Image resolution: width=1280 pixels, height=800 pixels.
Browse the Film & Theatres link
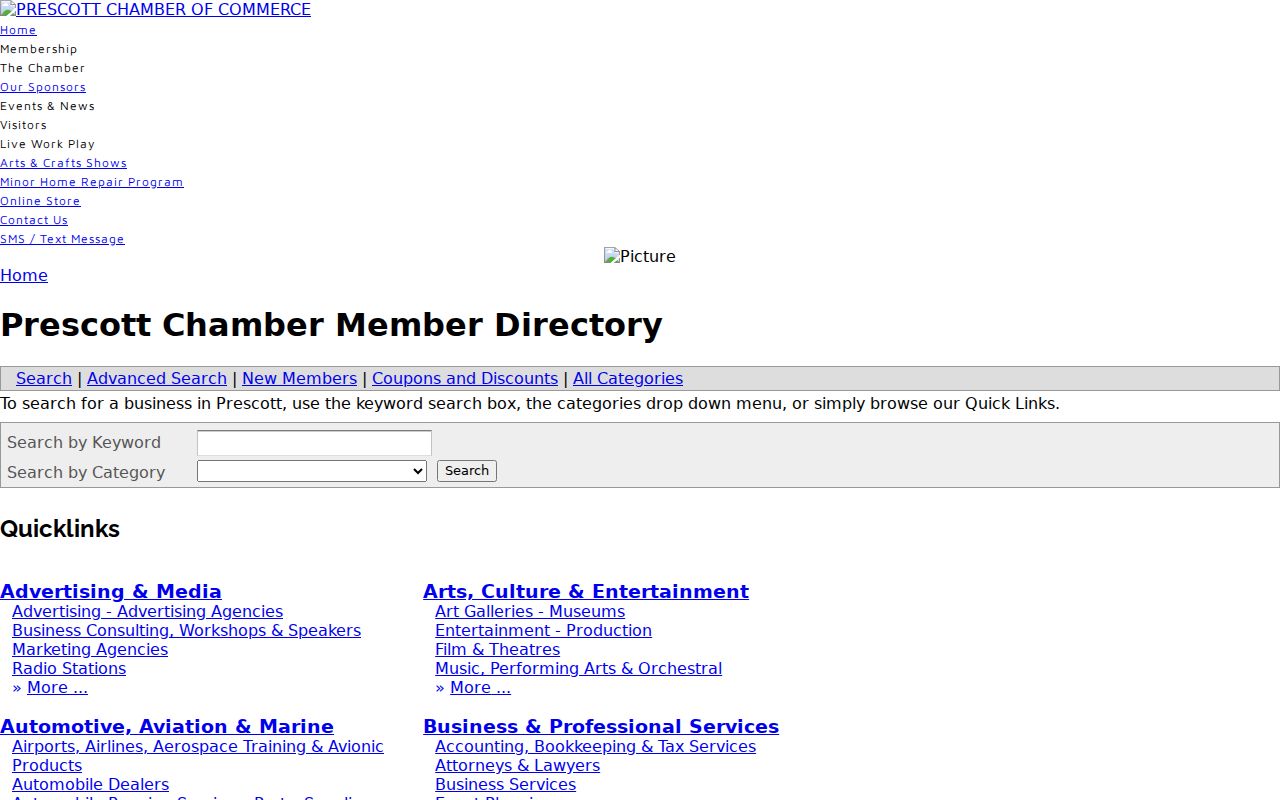click(497, 650)
